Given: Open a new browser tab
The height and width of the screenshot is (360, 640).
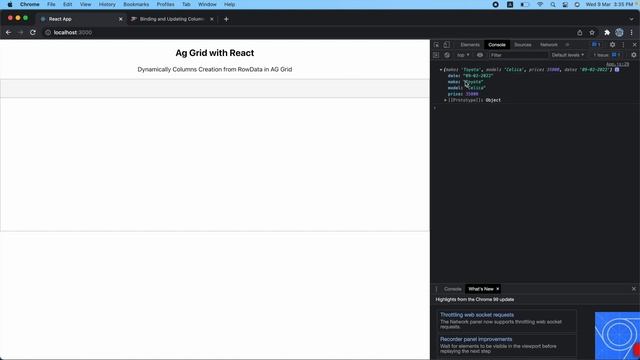Looking at the screenshot, I should point(226,19).
